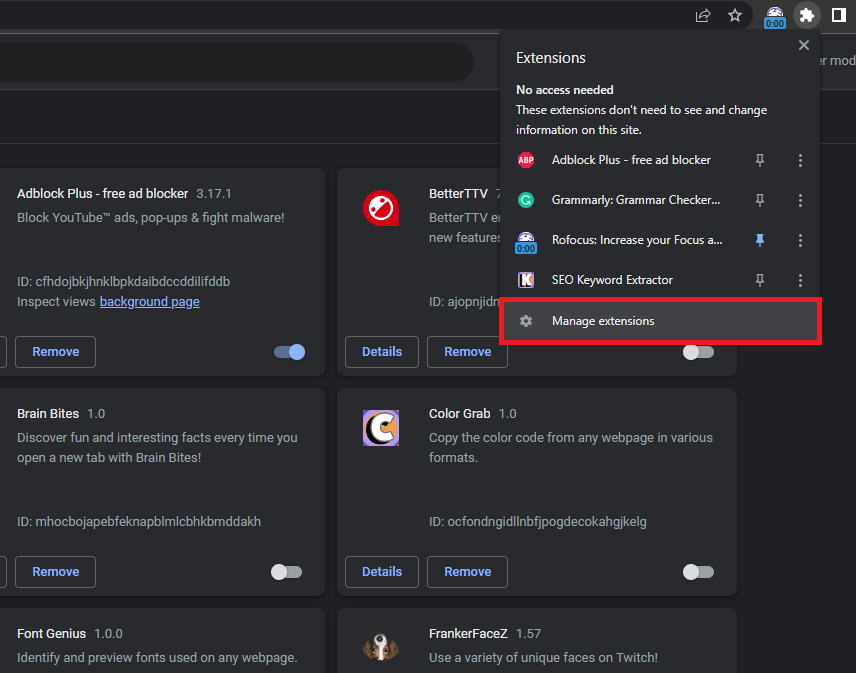
Task: Enable the Brain Bites extension toggle
Action: 287,572
